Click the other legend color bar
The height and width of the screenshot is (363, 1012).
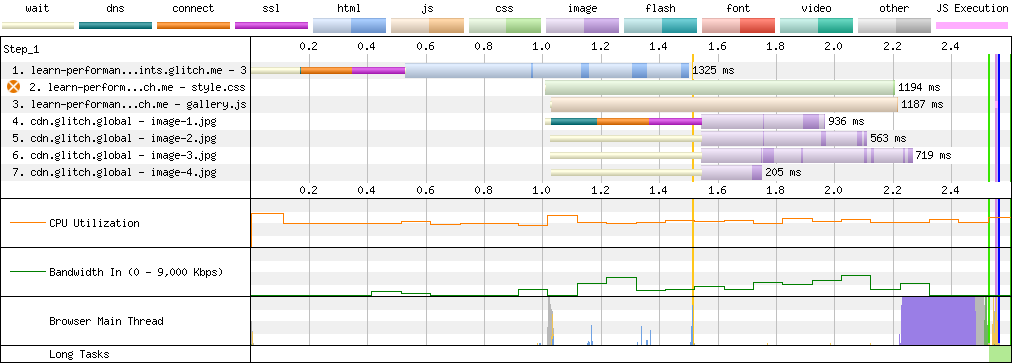894,25
